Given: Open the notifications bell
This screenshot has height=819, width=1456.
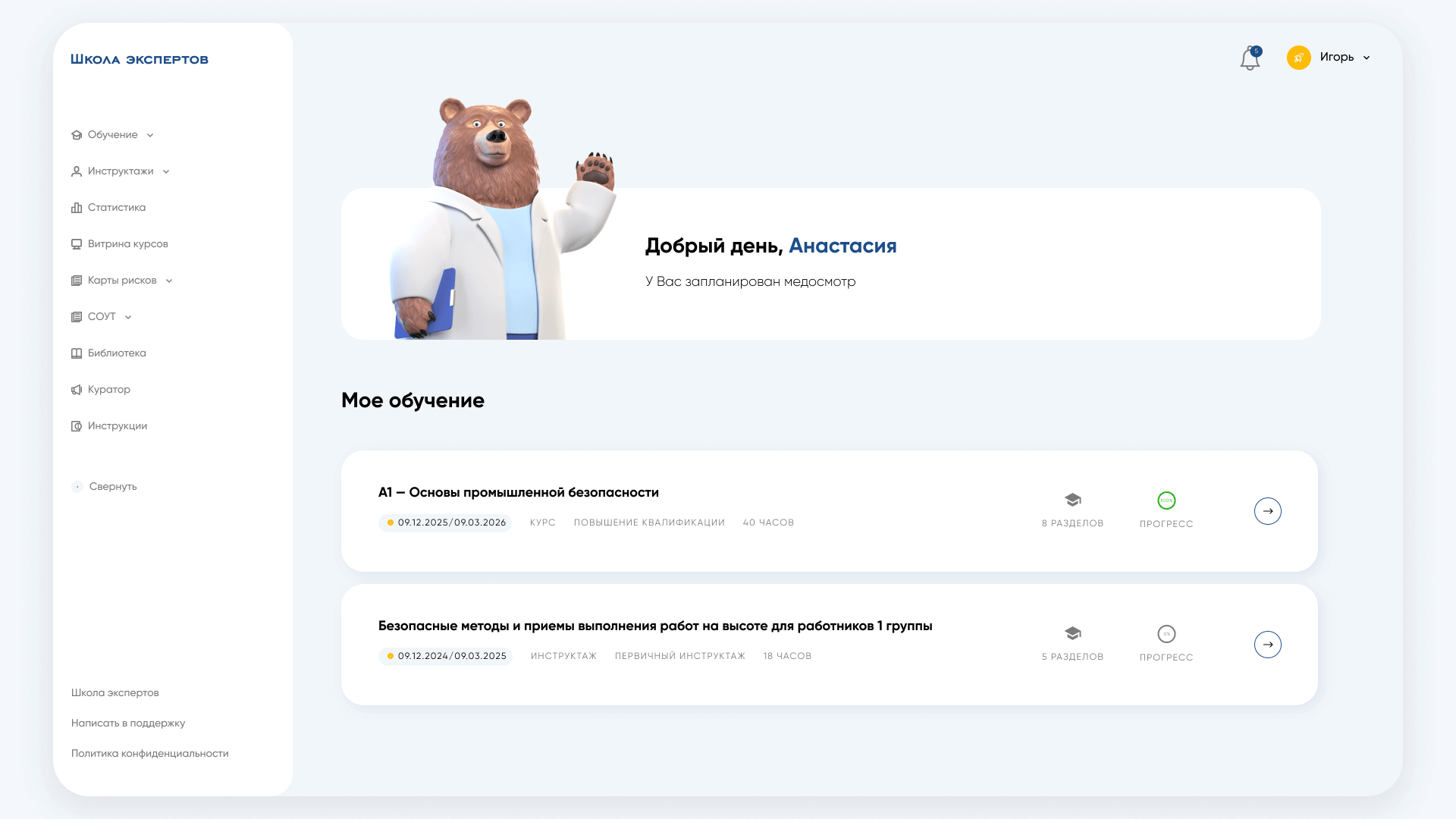Looking at the screenshot, I should [1250, 58].
